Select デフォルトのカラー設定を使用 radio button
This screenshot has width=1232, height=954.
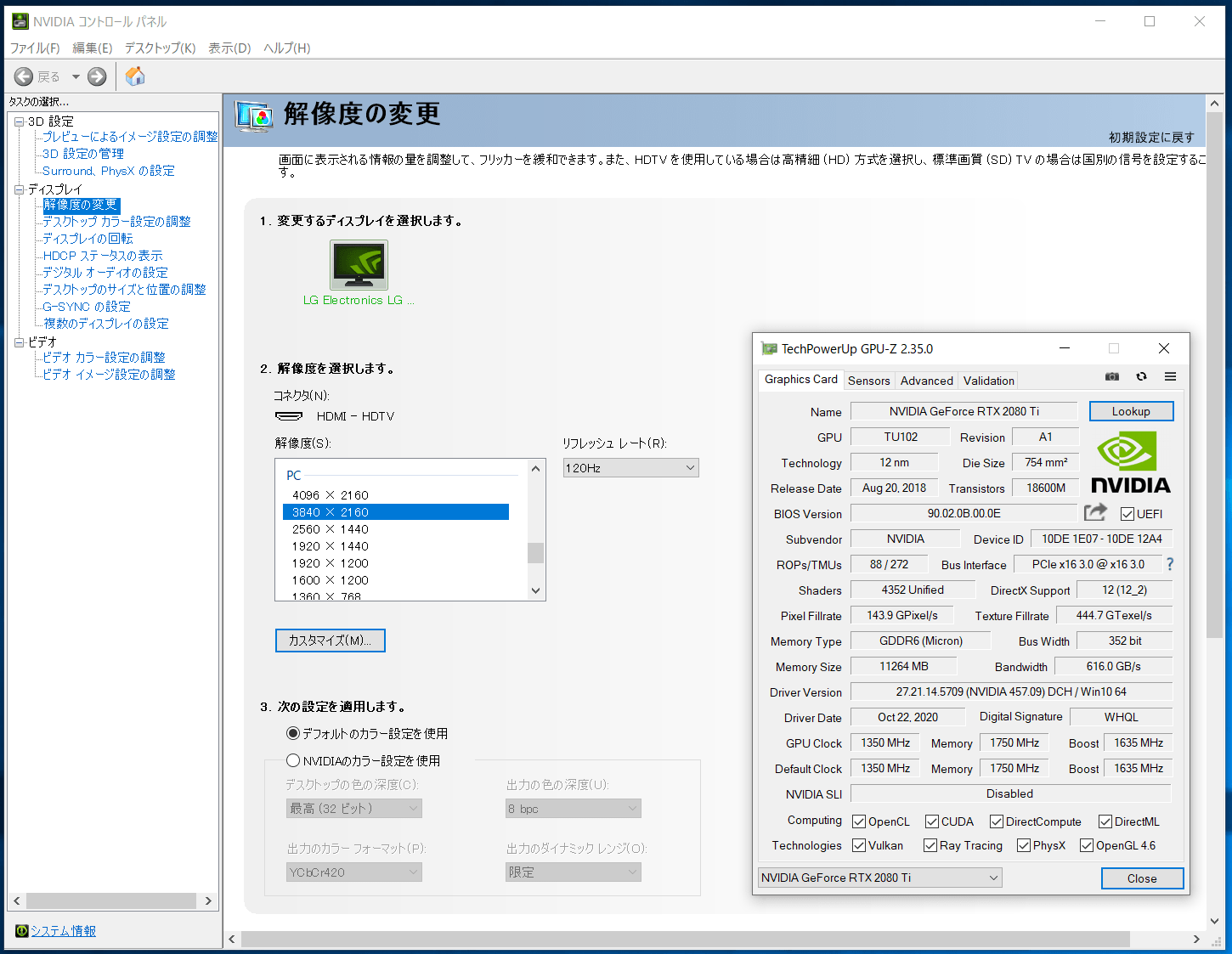pyautogui.click(x=293, y=733)
